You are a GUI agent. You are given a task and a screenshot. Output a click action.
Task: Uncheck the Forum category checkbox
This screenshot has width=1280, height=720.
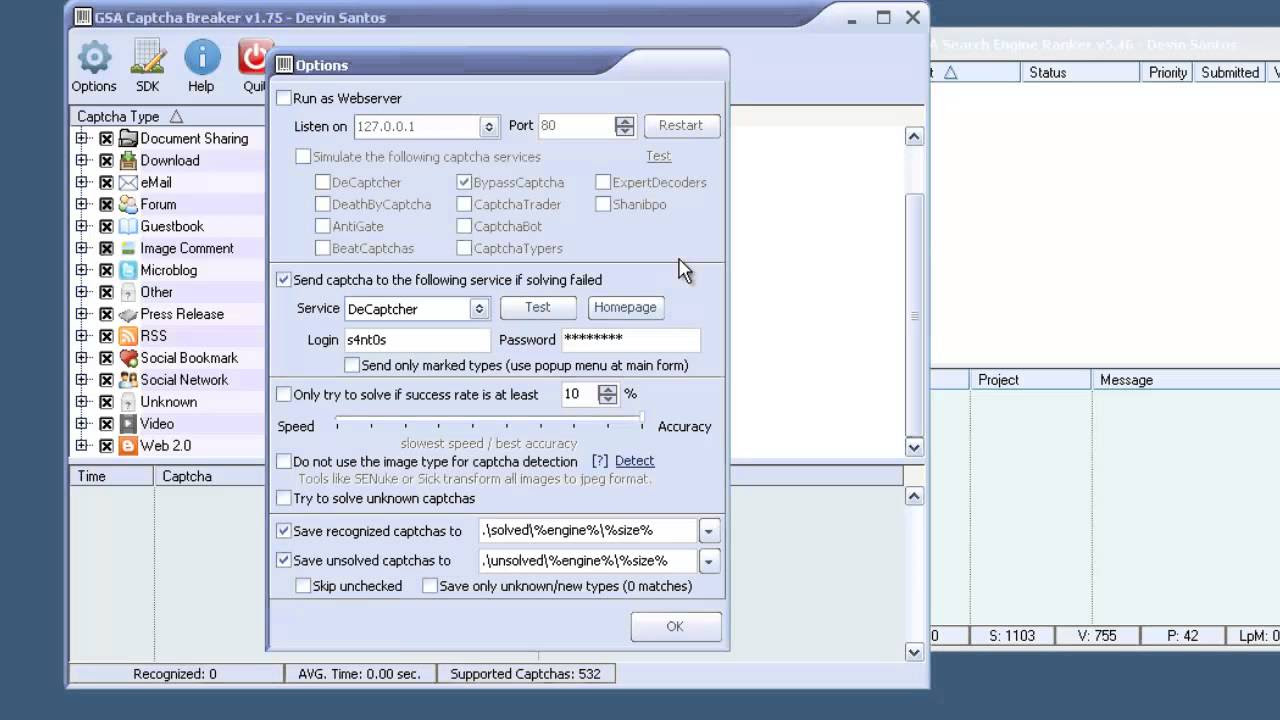(106, 204)
